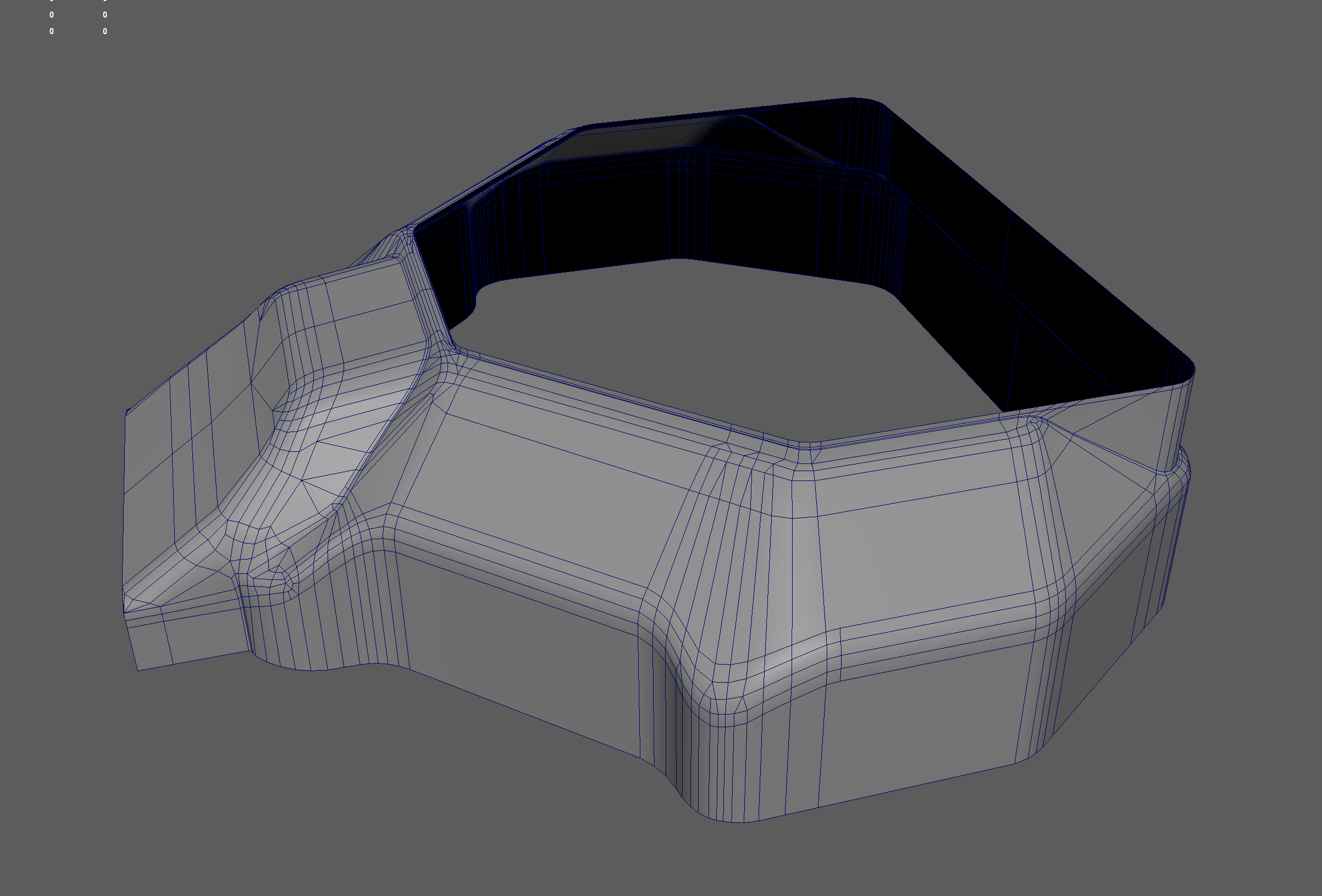Image resolution: width=1322 pixels, height=896 pixels.
Task: Click bottom-row right-column 0 in heads-up display
Action: pos(104,31)
